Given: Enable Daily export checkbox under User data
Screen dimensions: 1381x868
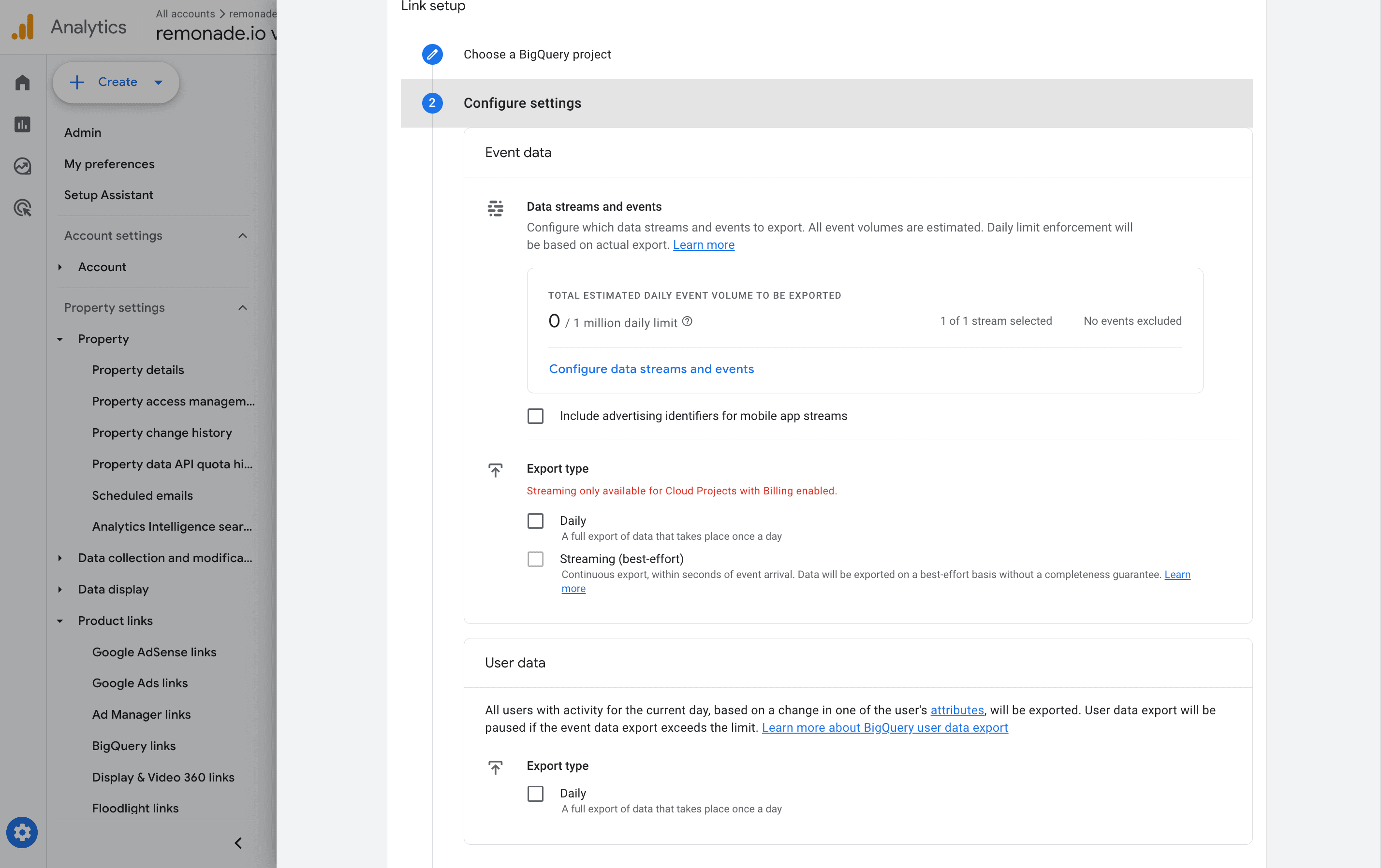Looking at the screenshot, I should pos(535,794).
